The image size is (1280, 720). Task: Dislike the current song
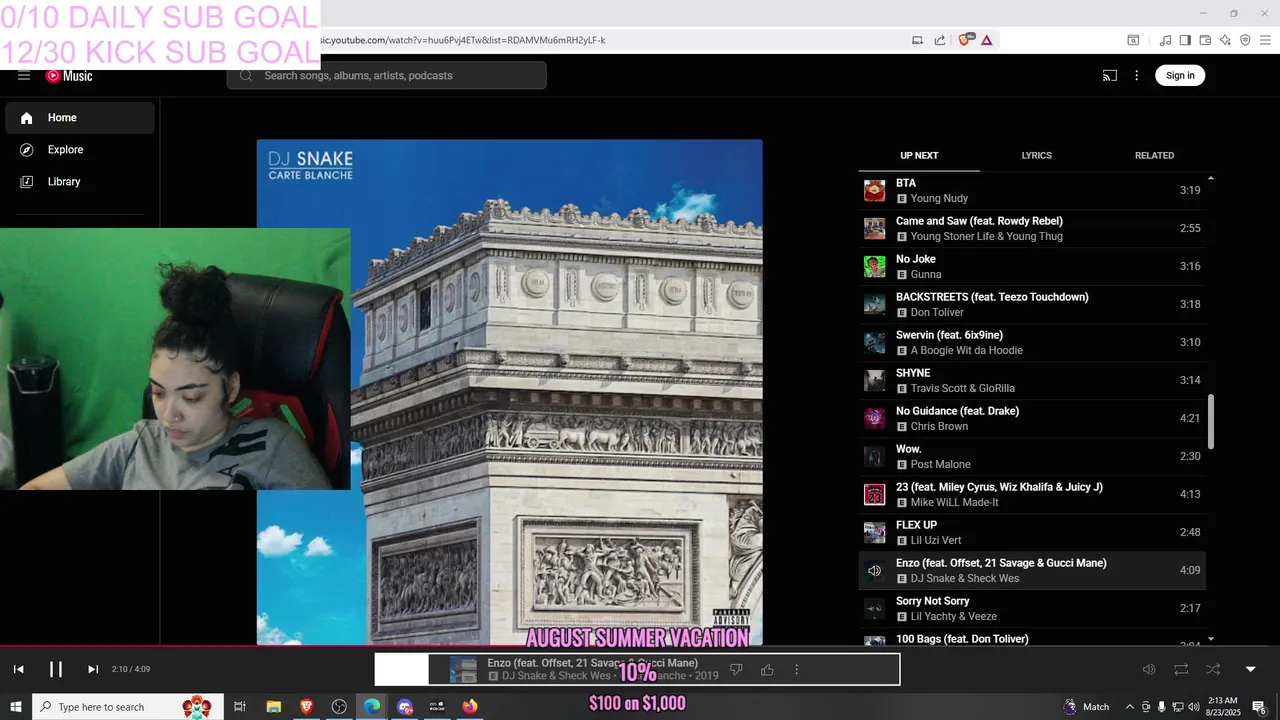coord(736,670)
